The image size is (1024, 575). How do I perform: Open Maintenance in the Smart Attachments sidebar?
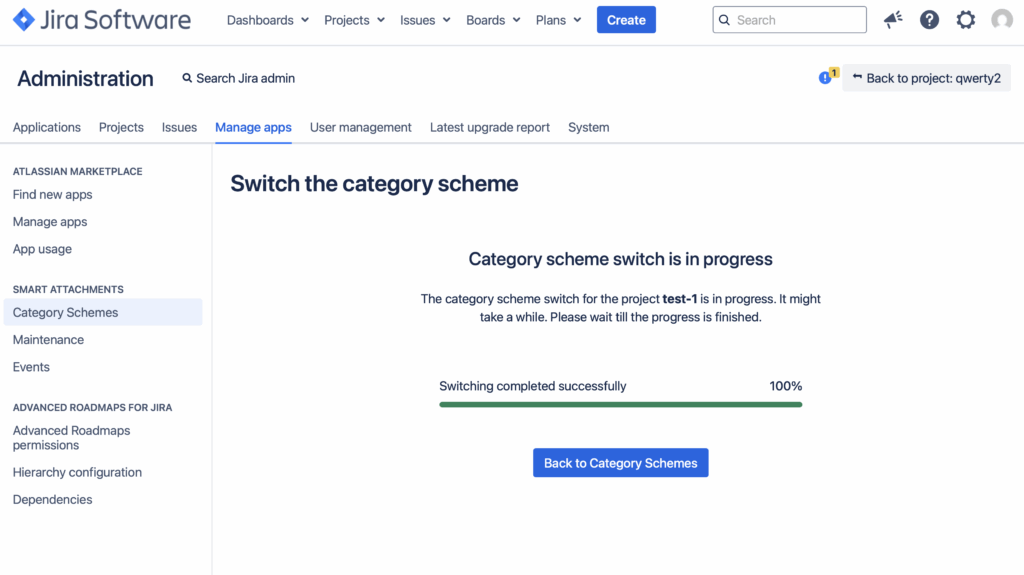click(48, 340)
